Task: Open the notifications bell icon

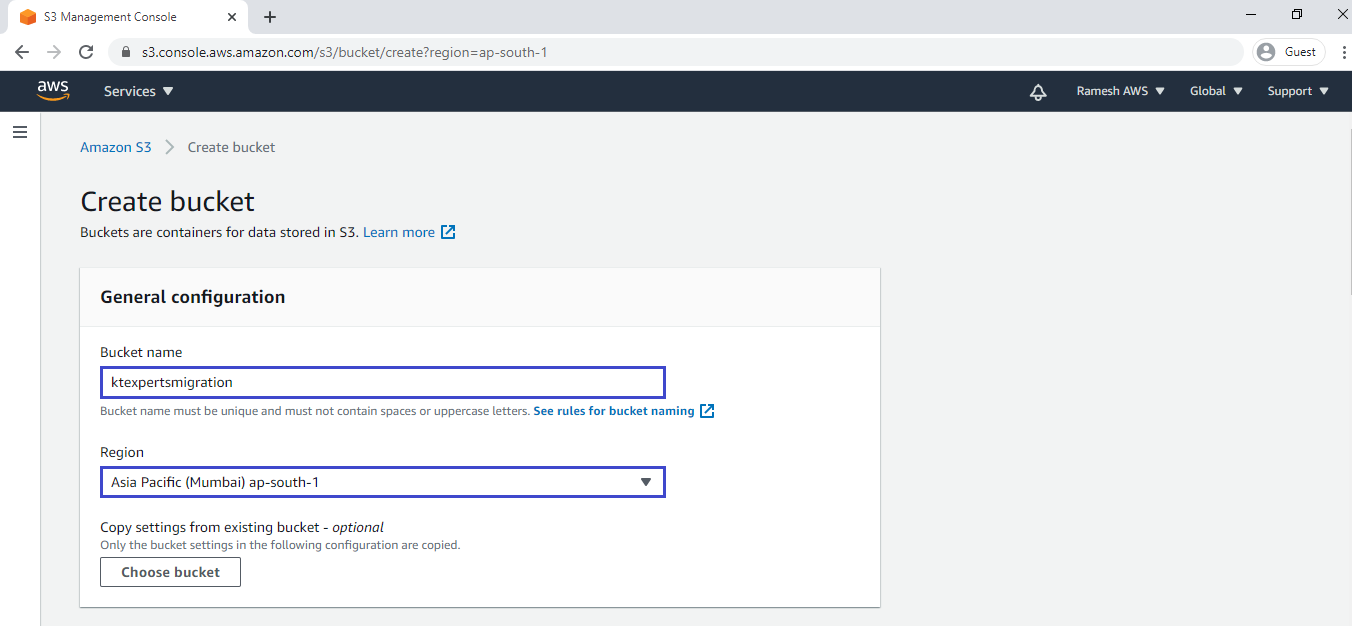Action: tap(1038, 92)
